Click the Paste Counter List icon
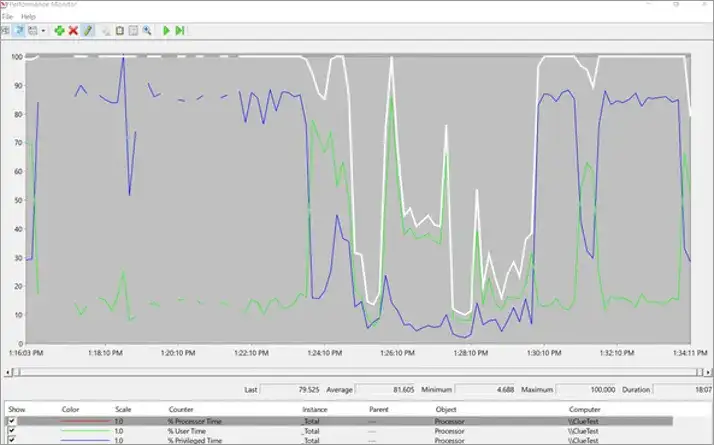Image resolution: width=714 pixels, height=445 pixels. pyautogui.click(x=119, y=31)
